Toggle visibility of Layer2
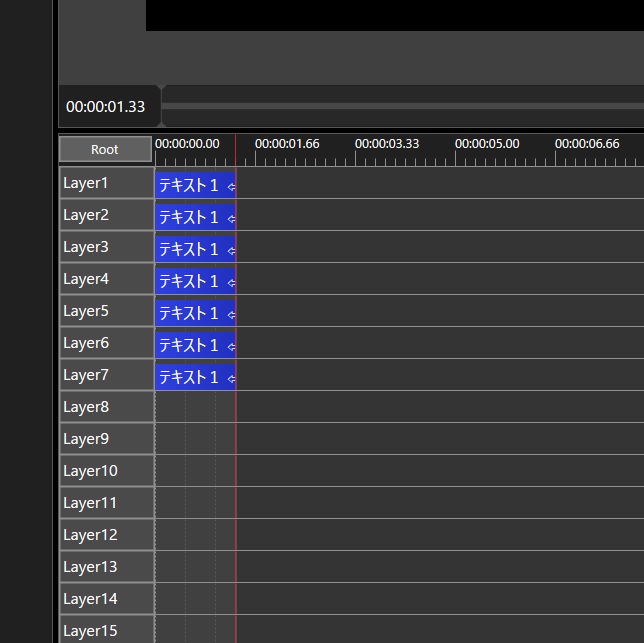644x643 pixels. coord(106,215)
